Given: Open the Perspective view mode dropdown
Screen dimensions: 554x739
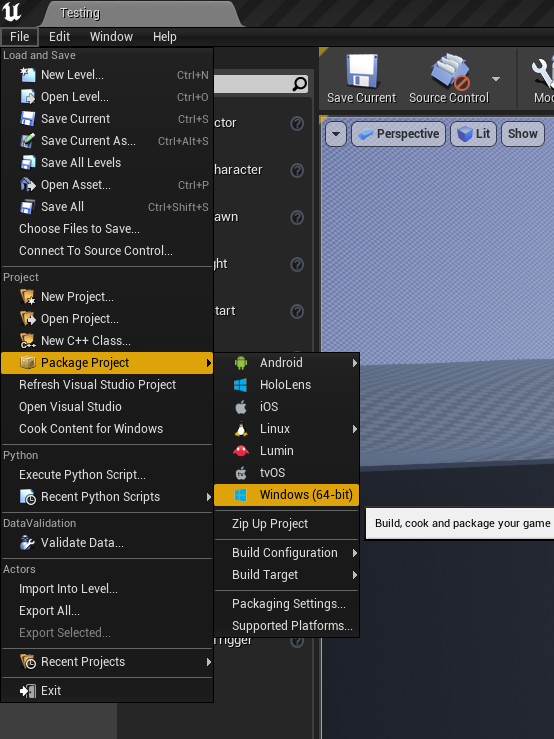Looking at the screenshot, I should click(398, 134).
